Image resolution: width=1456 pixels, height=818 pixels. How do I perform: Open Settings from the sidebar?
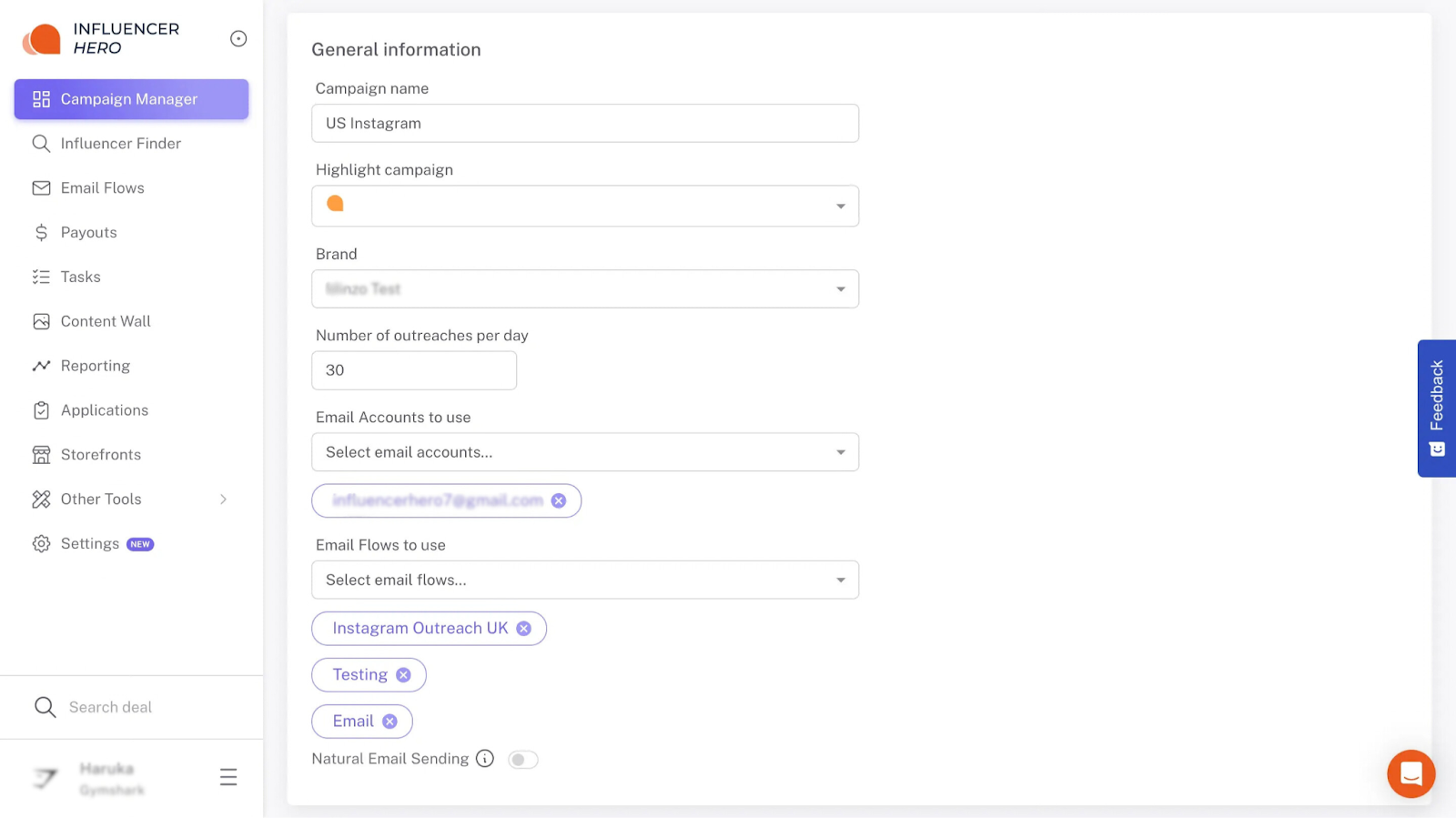90,544
